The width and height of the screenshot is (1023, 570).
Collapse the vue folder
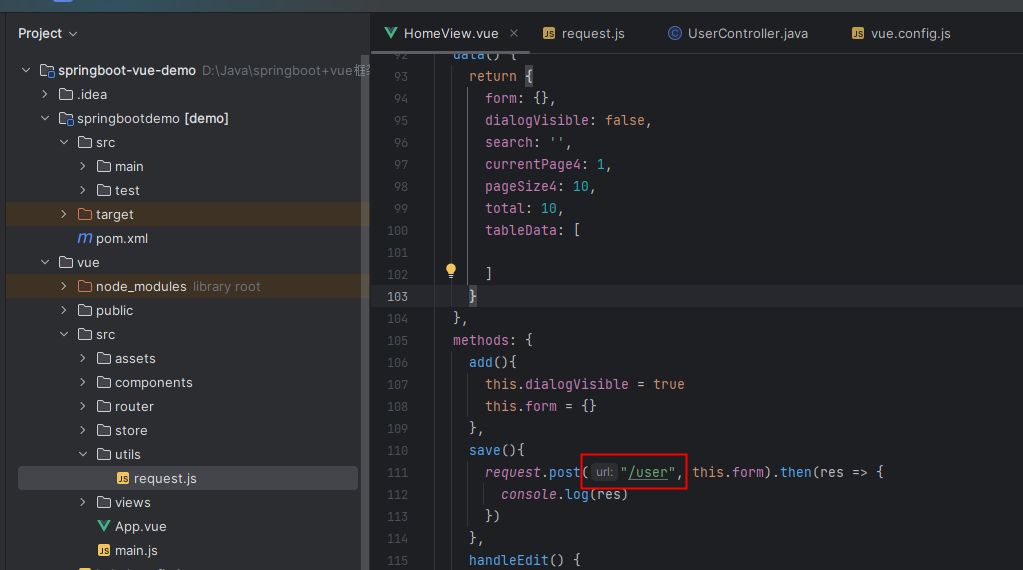click(45, 262)
